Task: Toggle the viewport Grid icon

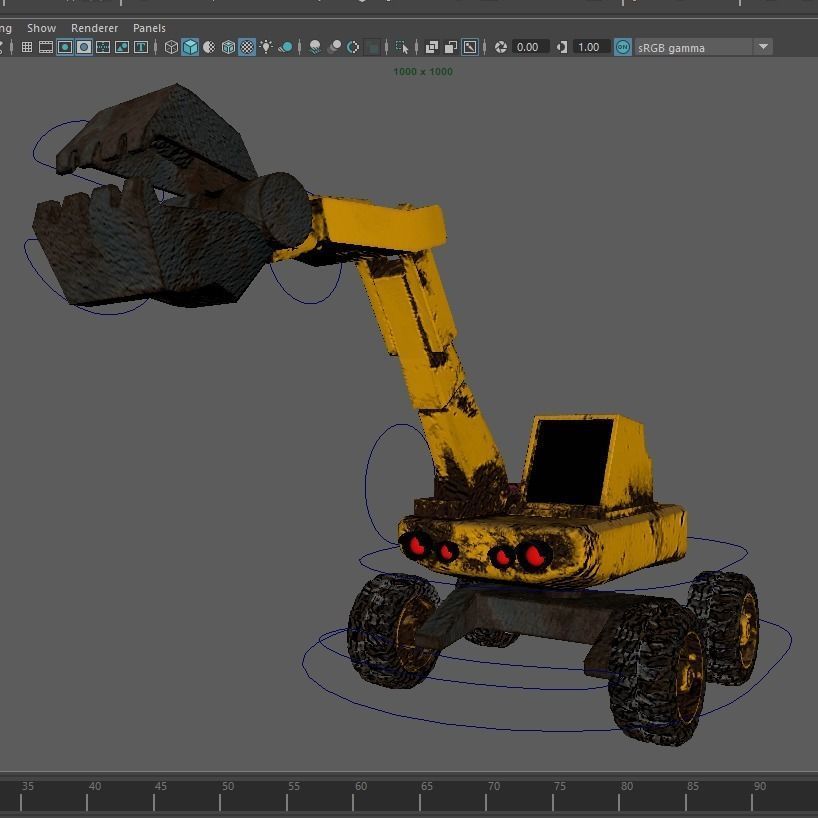Action: click(x=27, y=47)
